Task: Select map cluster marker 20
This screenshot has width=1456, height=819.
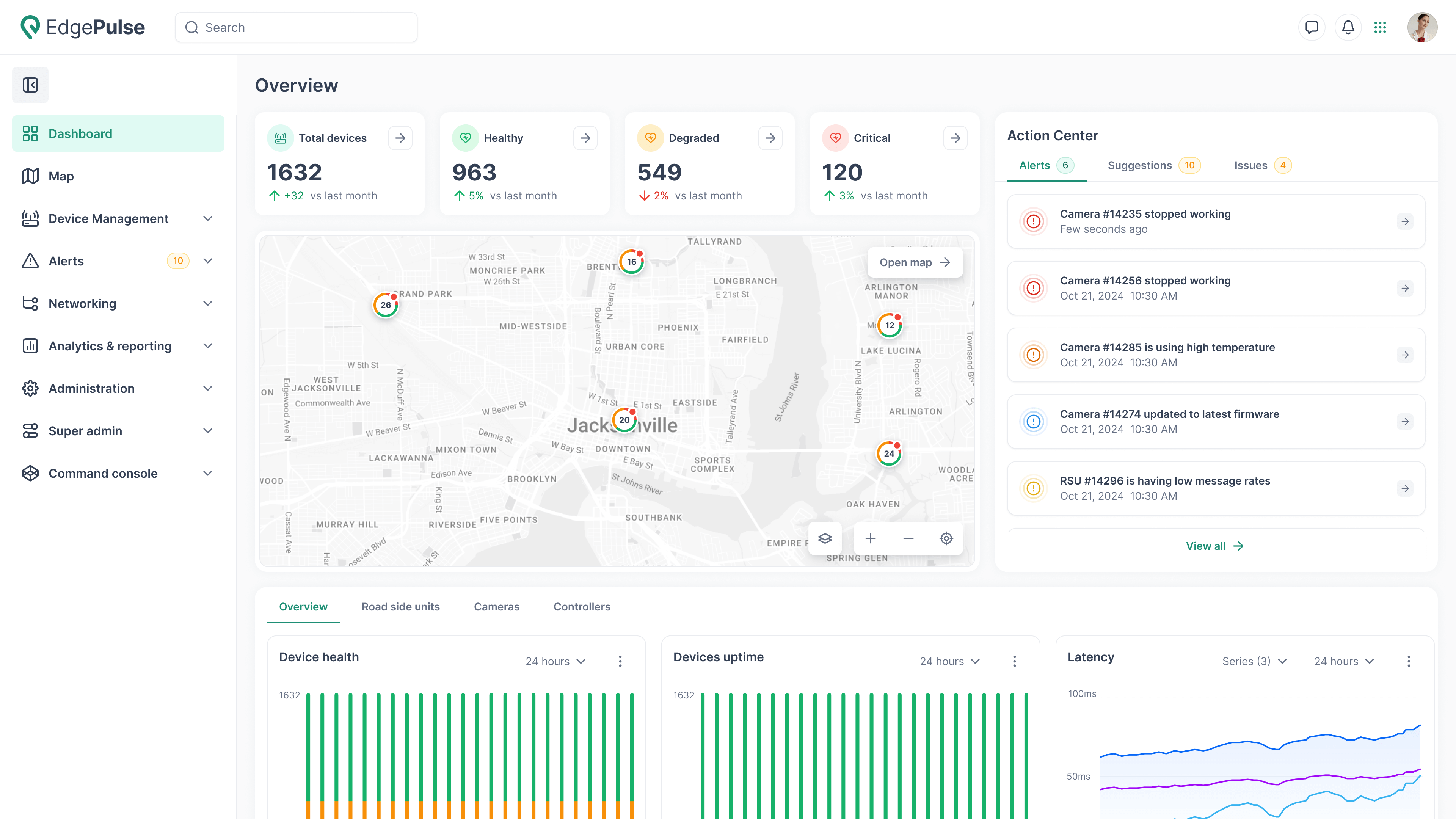Action: click(624, 420)
